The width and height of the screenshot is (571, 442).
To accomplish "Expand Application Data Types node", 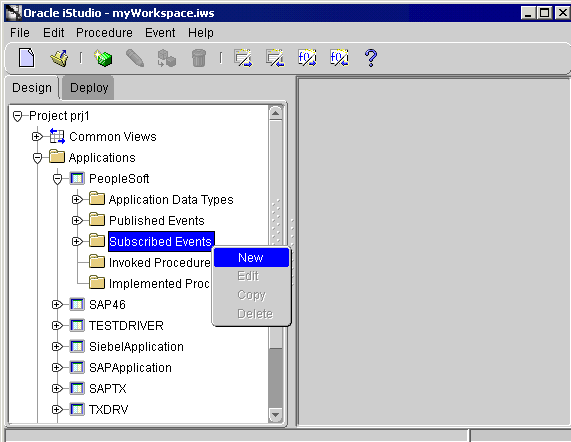I will coord(76,200).
